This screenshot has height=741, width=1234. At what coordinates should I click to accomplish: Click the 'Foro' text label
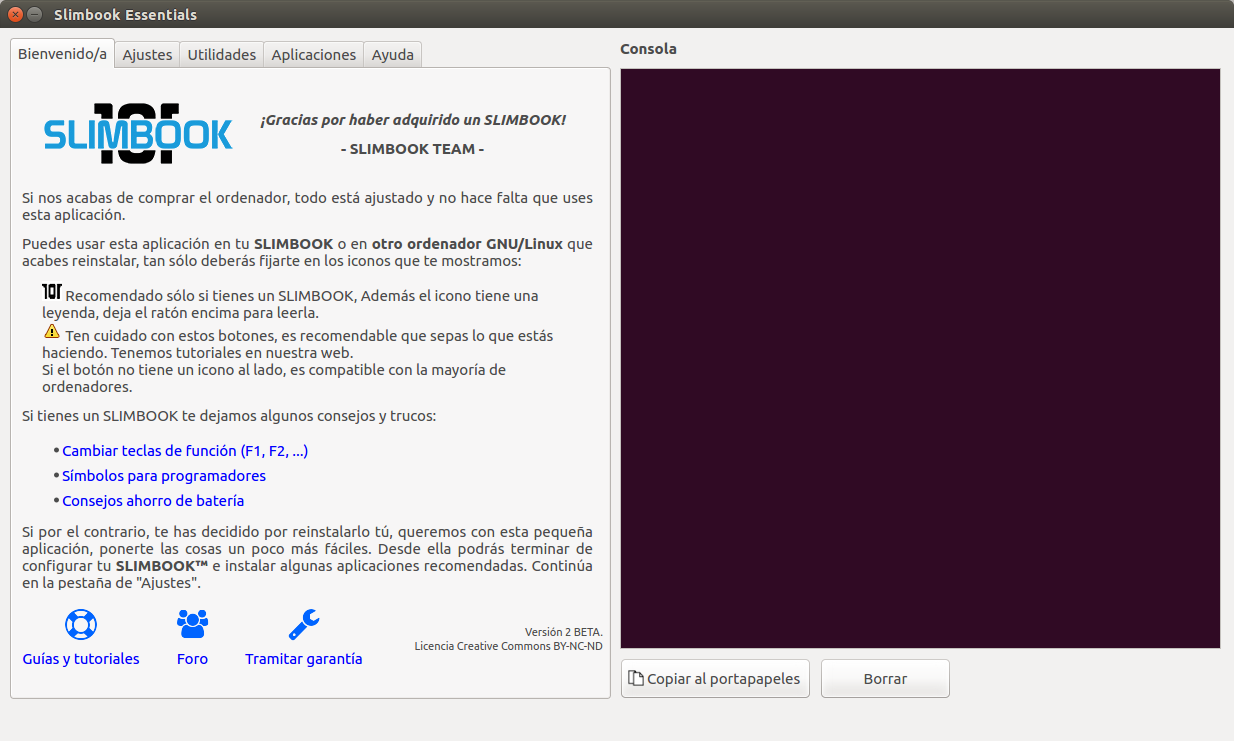[x=192, y=659]
